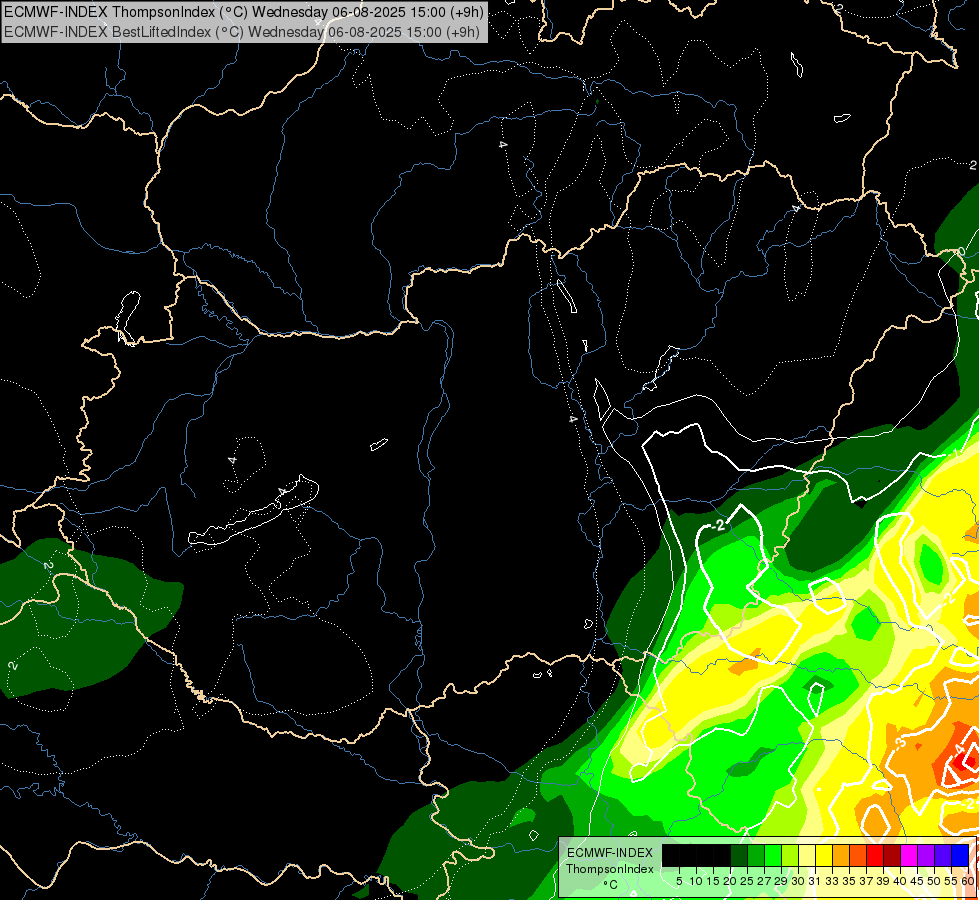The image size is (979, 900).
Task: Click the legend scale value 33
Action: 832,881
